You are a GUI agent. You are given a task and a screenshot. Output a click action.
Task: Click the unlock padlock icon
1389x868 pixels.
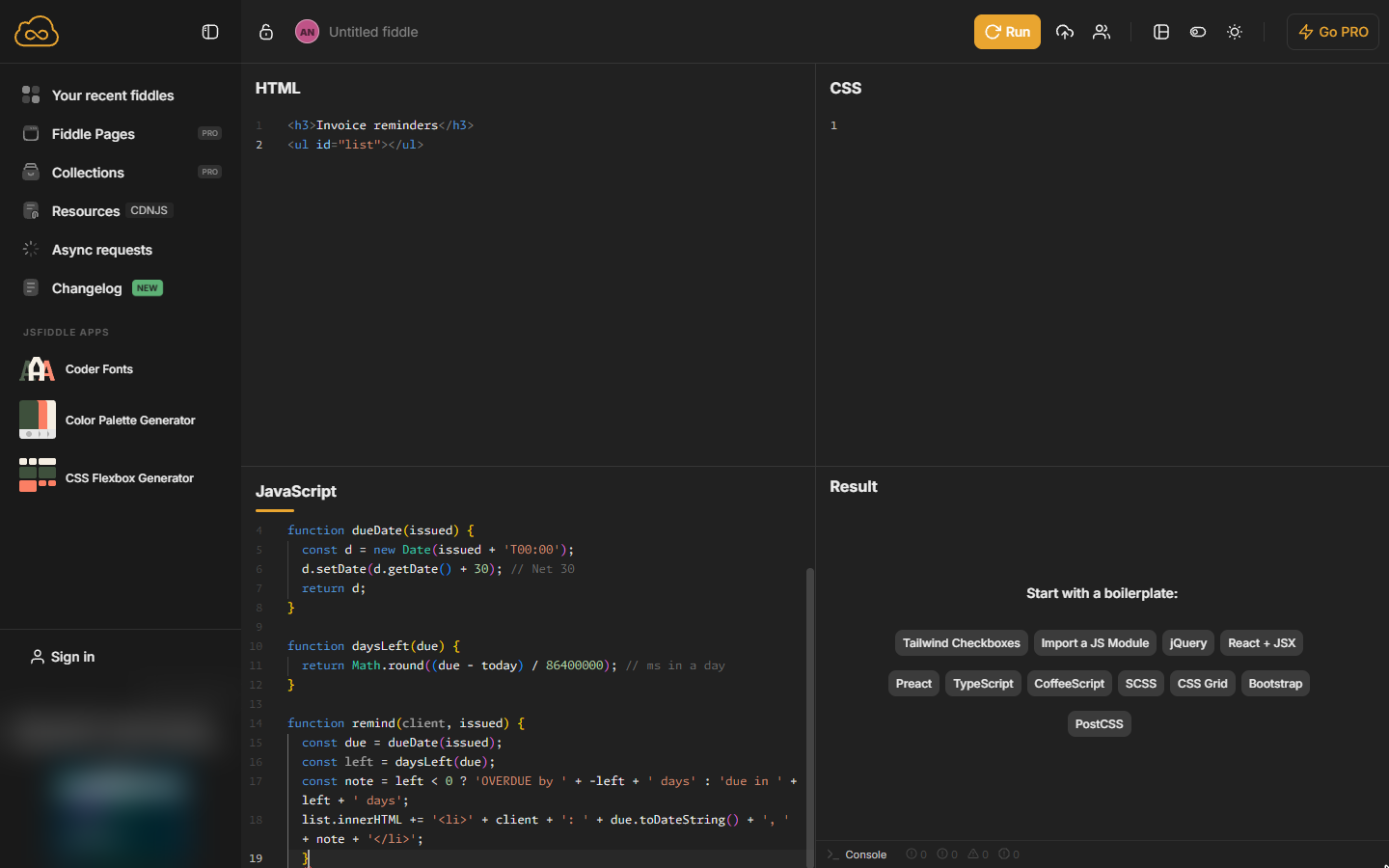point(266,32)
